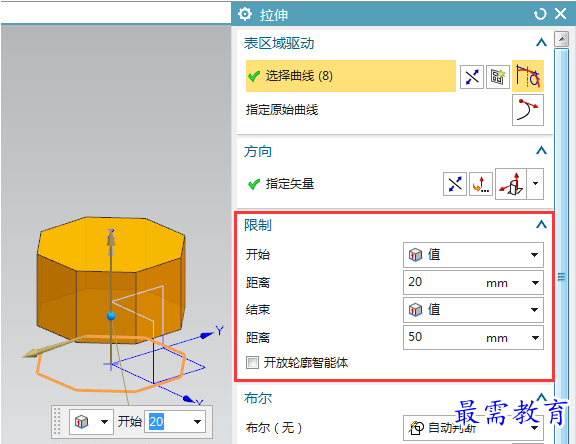Click the 指定原始曲线 curve icon
Image resolution: width=576 pixels, height=444 pixels.
coord(528,110)
